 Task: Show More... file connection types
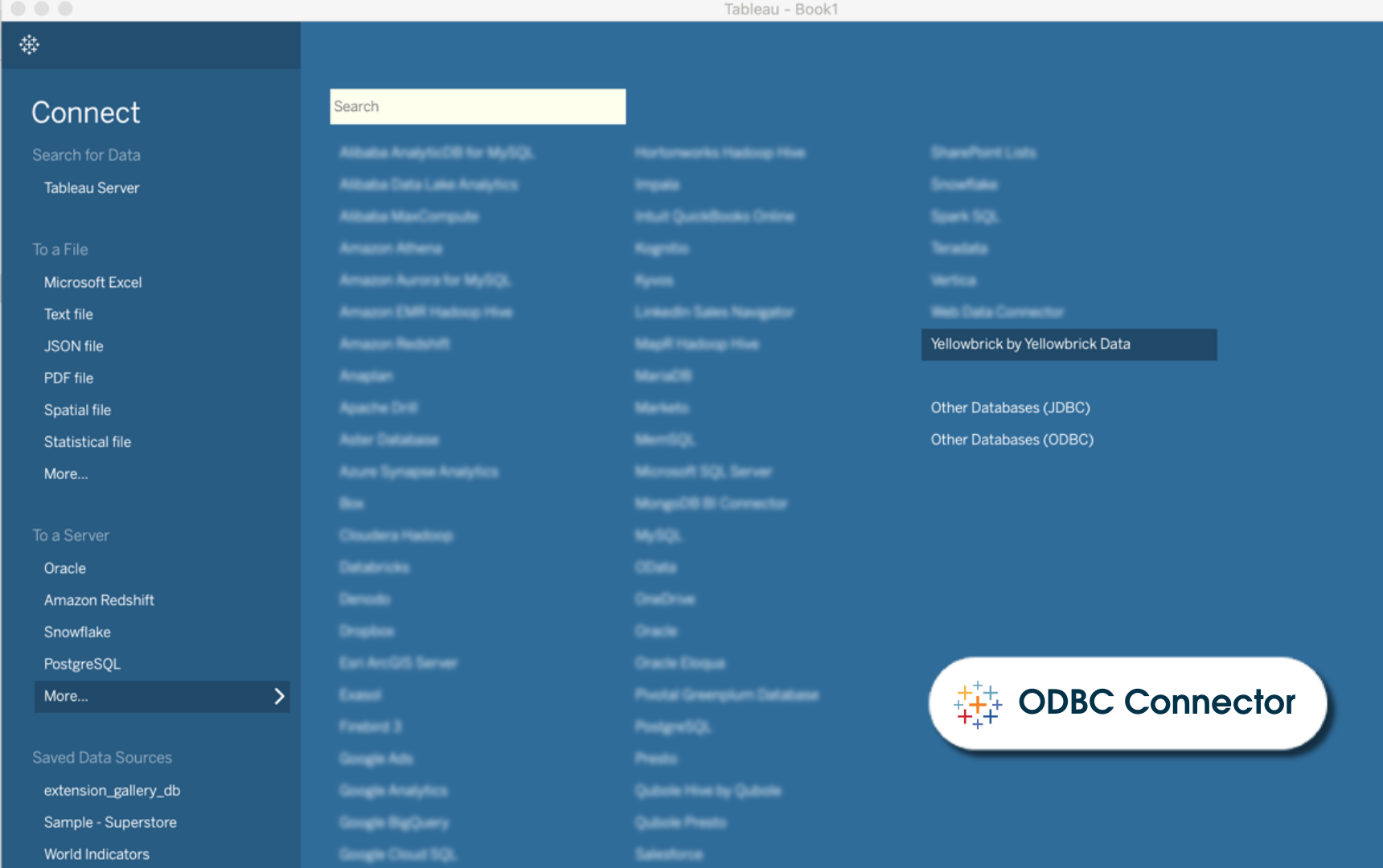(x=66, y=474)
